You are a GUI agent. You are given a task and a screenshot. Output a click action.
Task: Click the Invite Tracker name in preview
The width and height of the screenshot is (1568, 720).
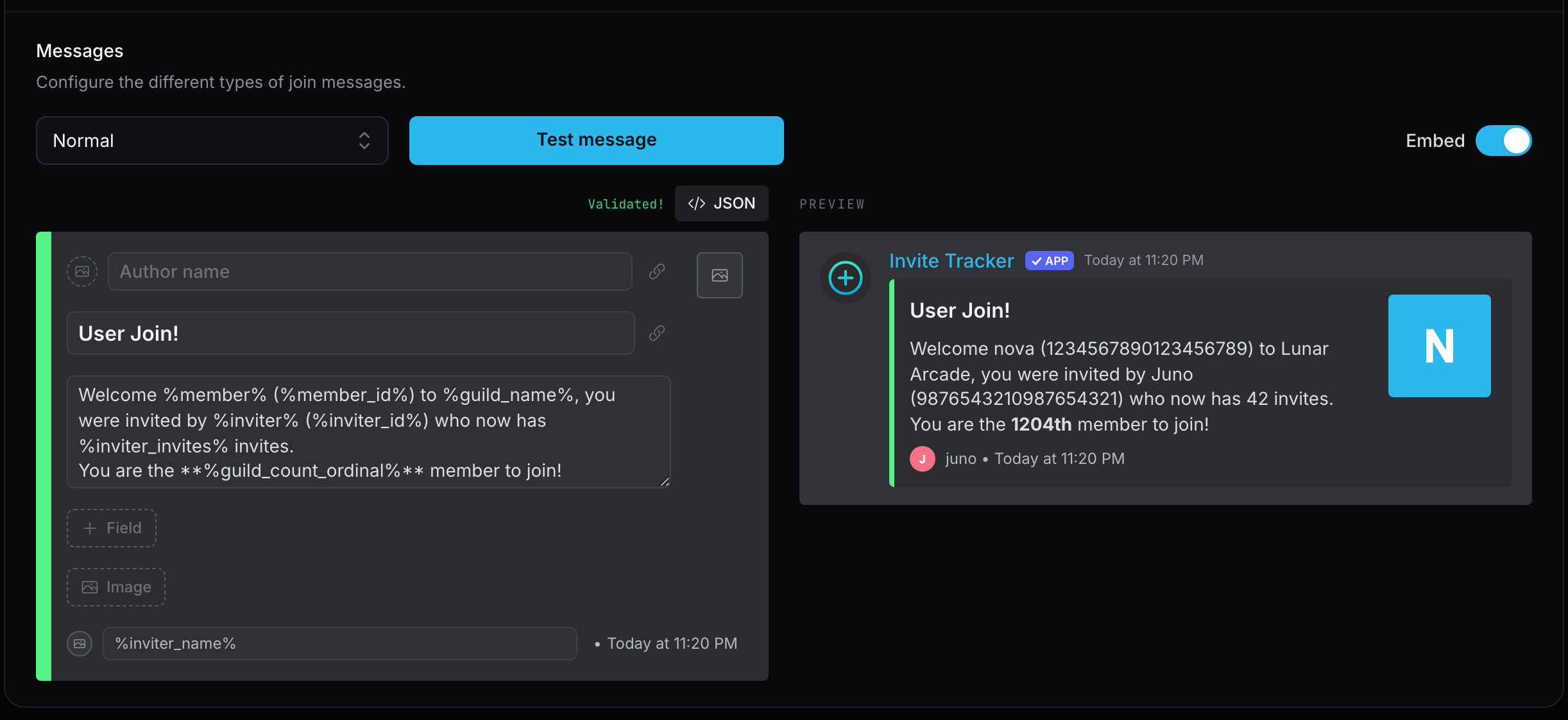point(951,261)
